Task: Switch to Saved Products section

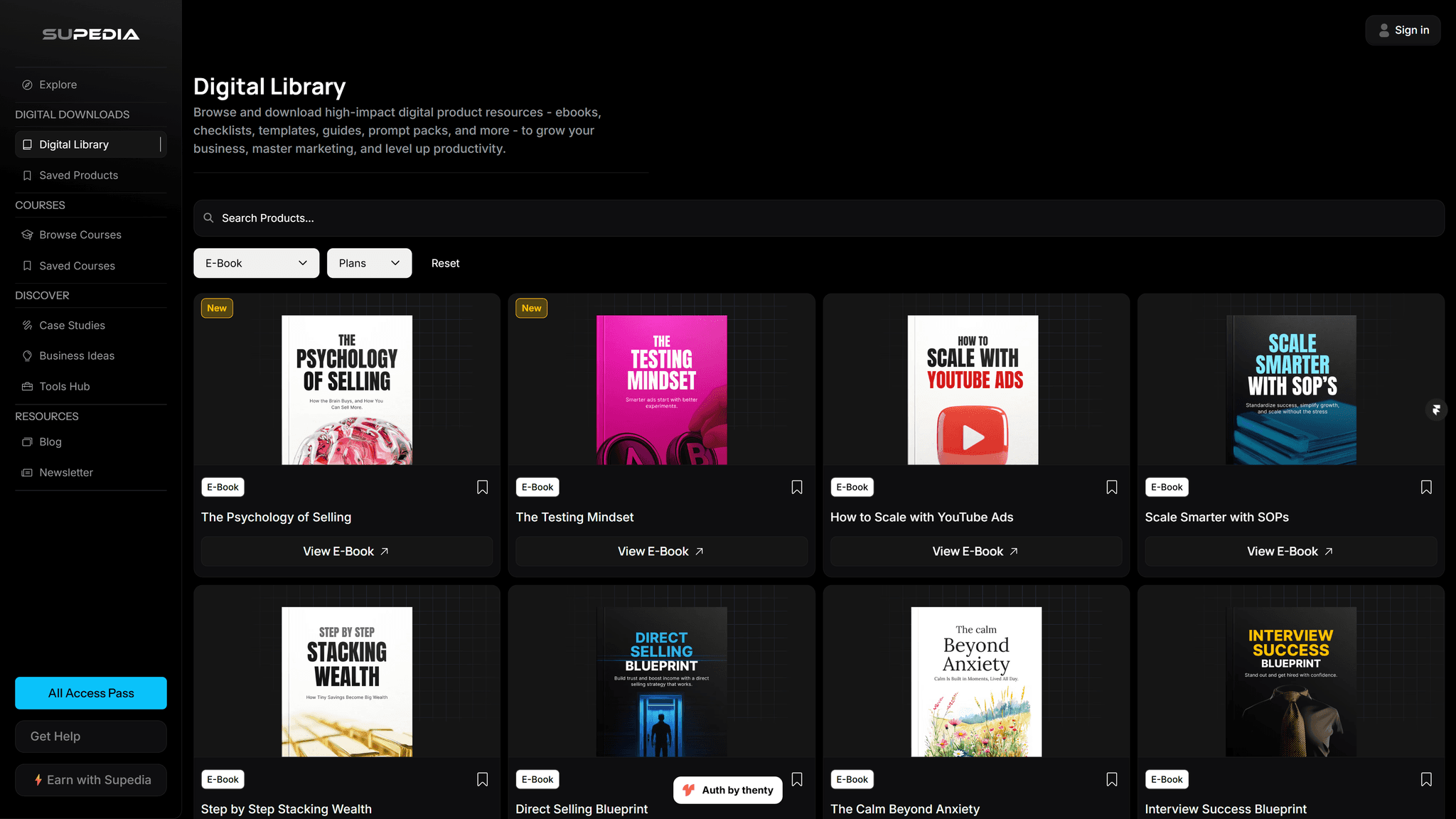Action: pyautogui.click(x=78, y=175)
